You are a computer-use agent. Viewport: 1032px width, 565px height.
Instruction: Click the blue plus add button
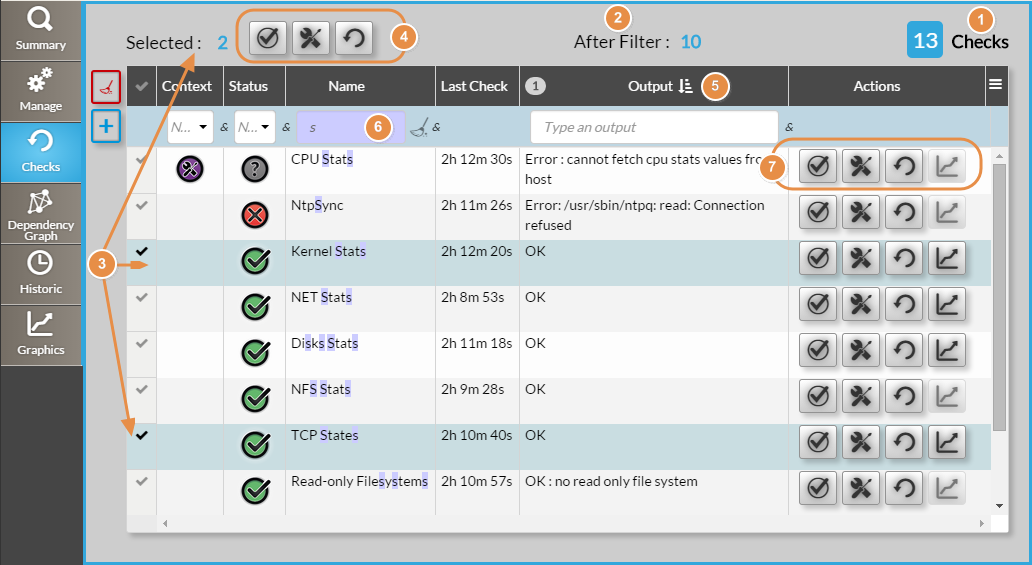[x=105, y=127]
